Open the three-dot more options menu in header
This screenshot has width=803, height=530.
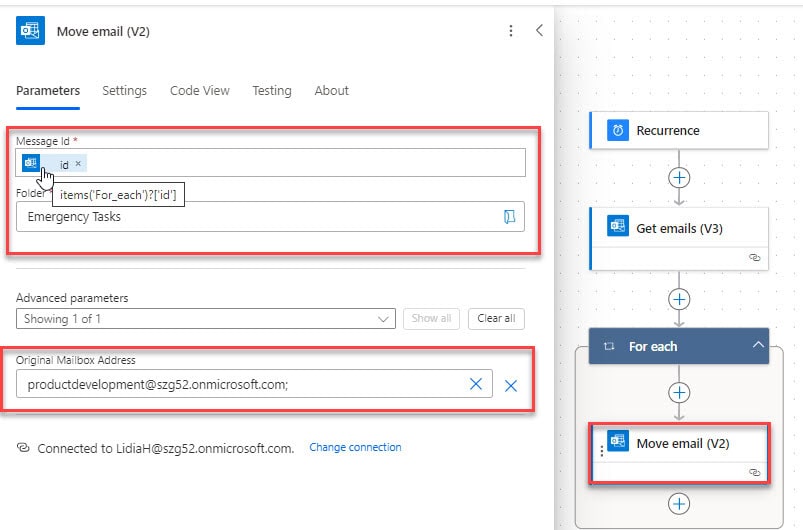(511, 31)
